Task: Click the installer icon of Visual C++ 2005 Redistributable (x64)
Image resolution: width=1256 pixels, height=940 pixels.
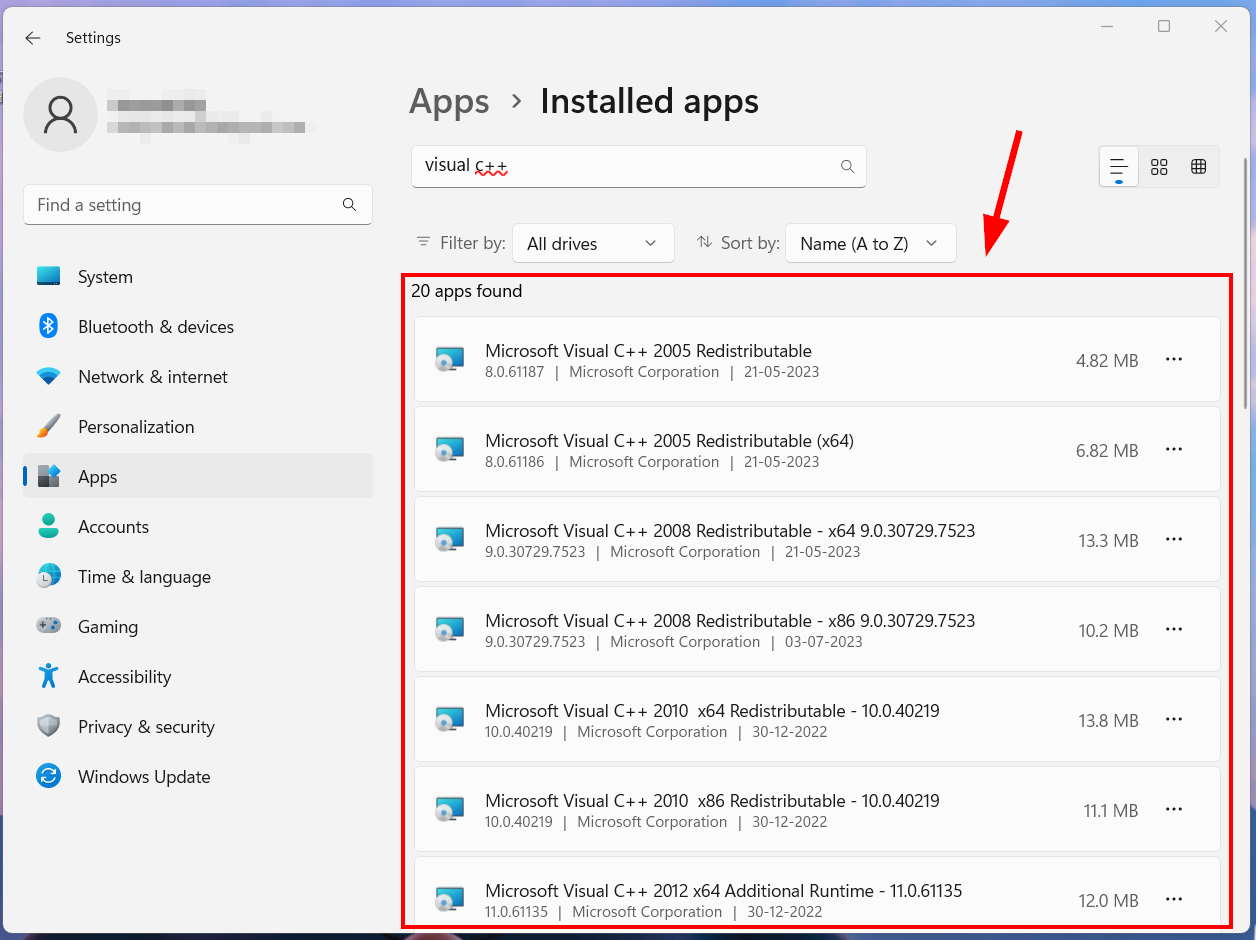Action: coord(450,450)
